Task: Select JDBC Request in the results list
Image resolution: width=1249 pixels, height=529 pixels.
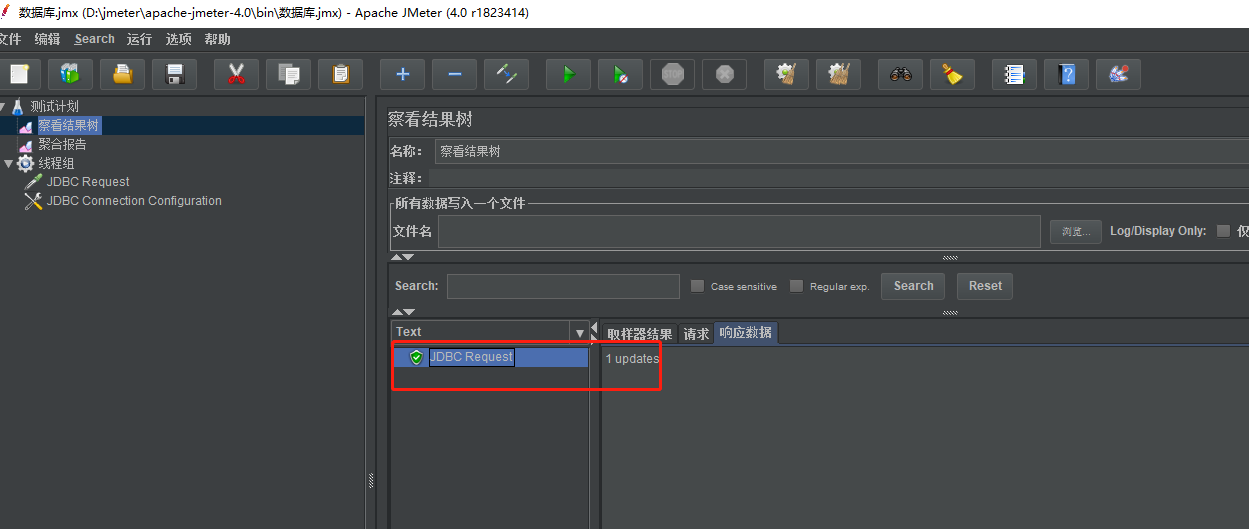Action: [472, 357]
